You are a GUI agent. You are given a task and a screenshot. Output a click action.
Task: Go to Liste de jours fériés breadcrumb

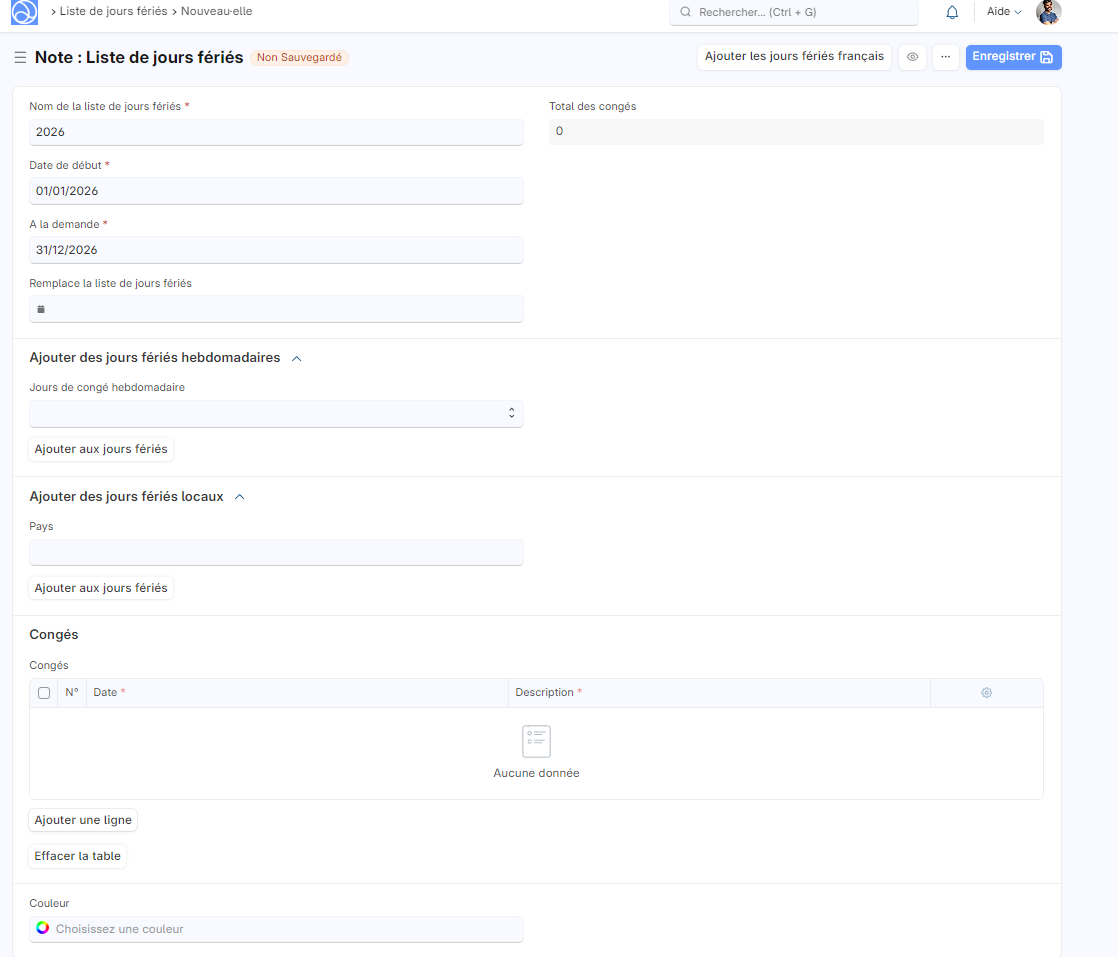[x=113, y=12]
